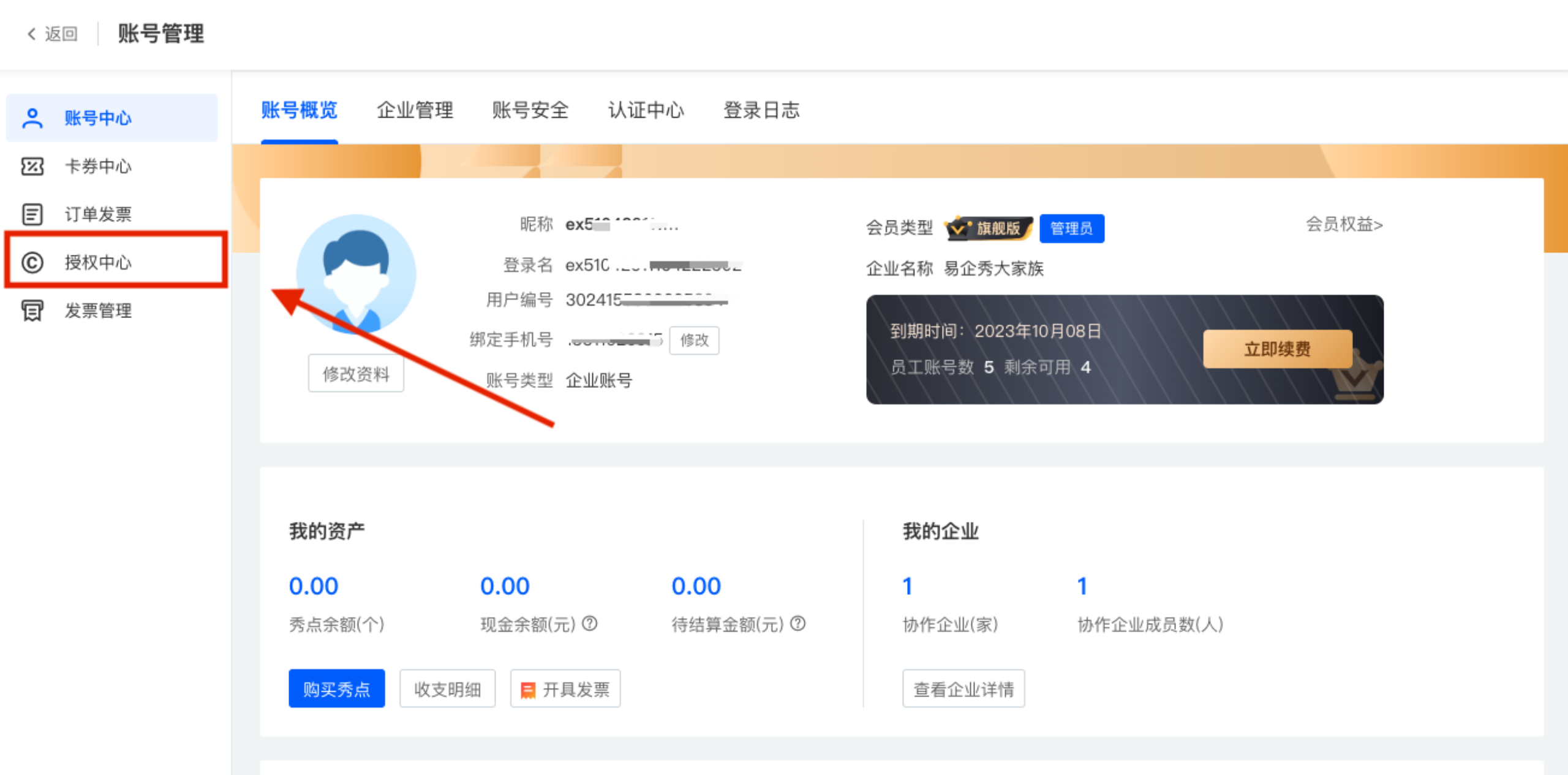The height and width of the screenshot is (775, 1568).
Task: Click the 购买秀点 button
Action: [x=337, y=689]
